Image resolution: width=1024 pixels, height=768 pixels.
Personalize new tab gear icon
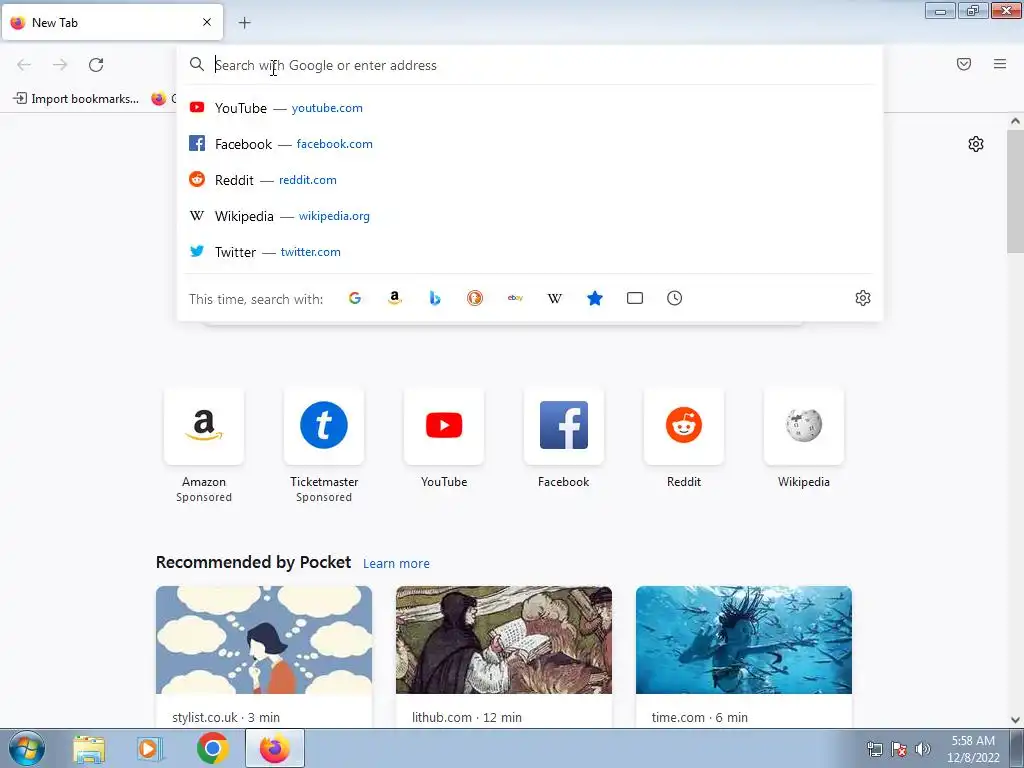(976, 144)
